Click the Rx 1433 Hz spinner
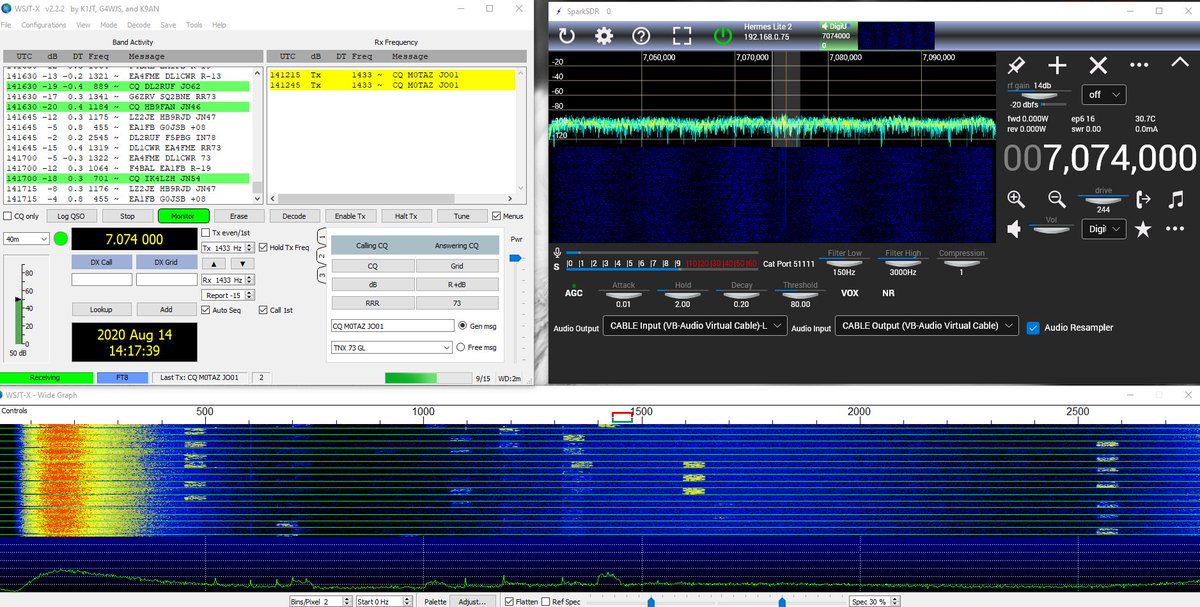The height and width of the screenshot is (607, 1200). (227, 280)
